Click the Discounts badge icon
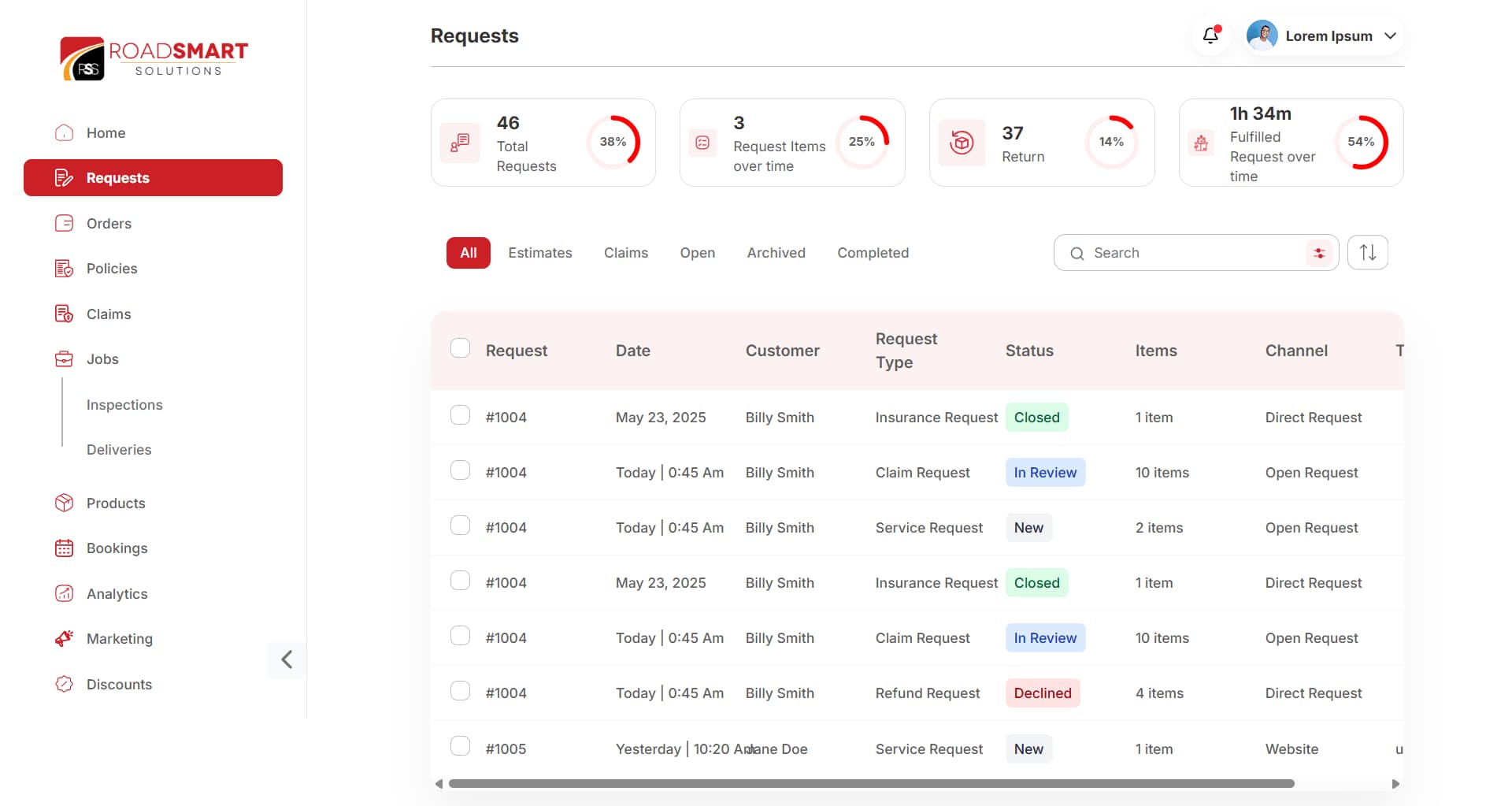 coord(65,684)
